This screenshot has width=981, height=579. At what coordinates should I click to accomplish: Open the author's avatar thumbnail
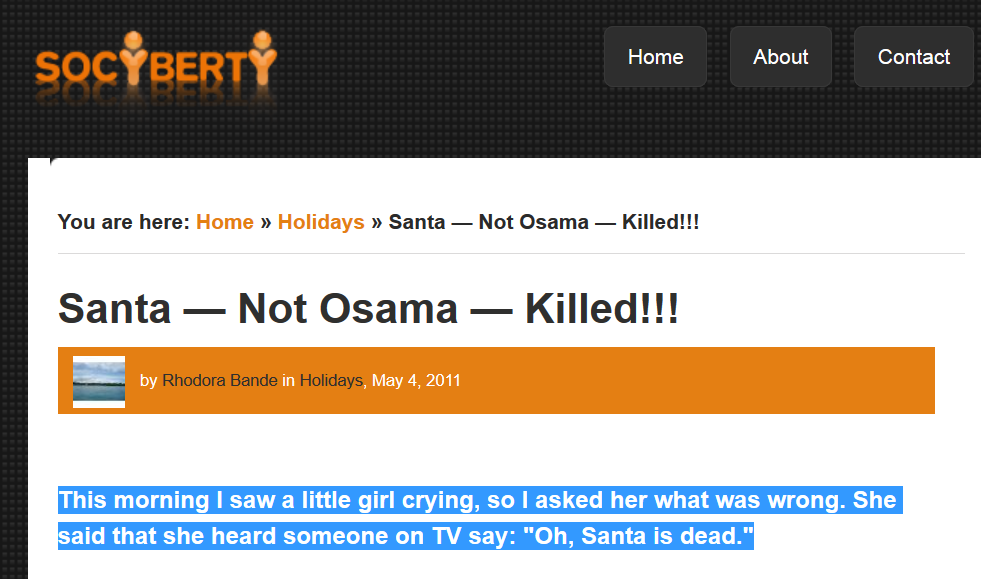[x=99, y=382]
